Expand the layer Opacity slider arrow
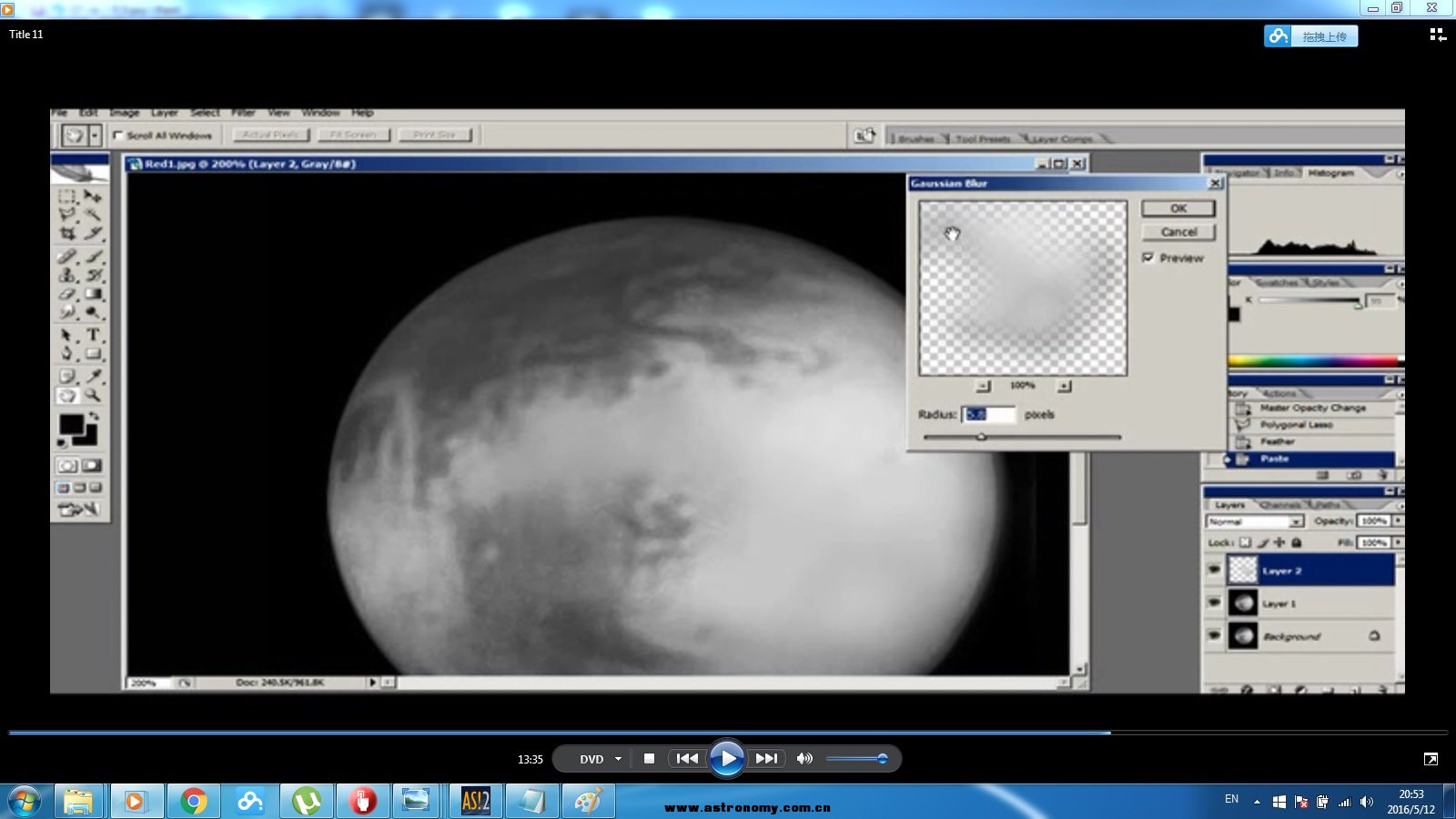1456x819 pixels. pyautogui.click(x=1398, y=521)
